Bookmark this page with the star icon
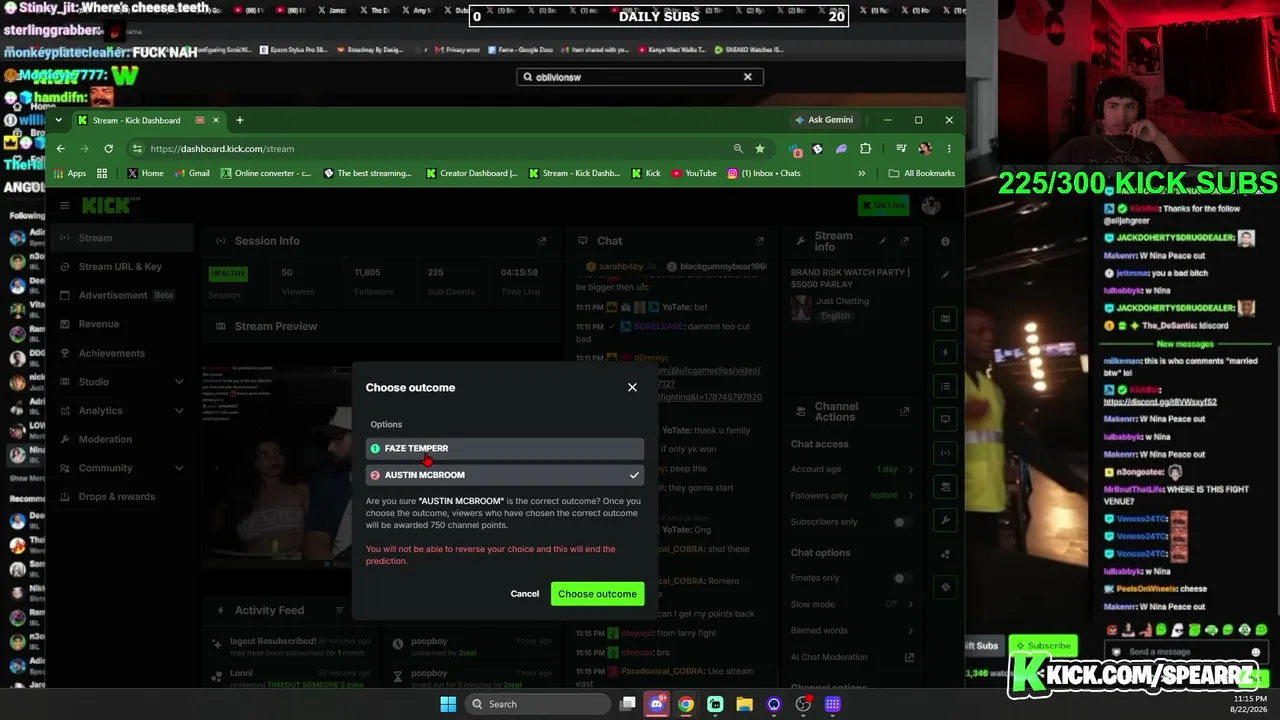 (x=760, y=149)
